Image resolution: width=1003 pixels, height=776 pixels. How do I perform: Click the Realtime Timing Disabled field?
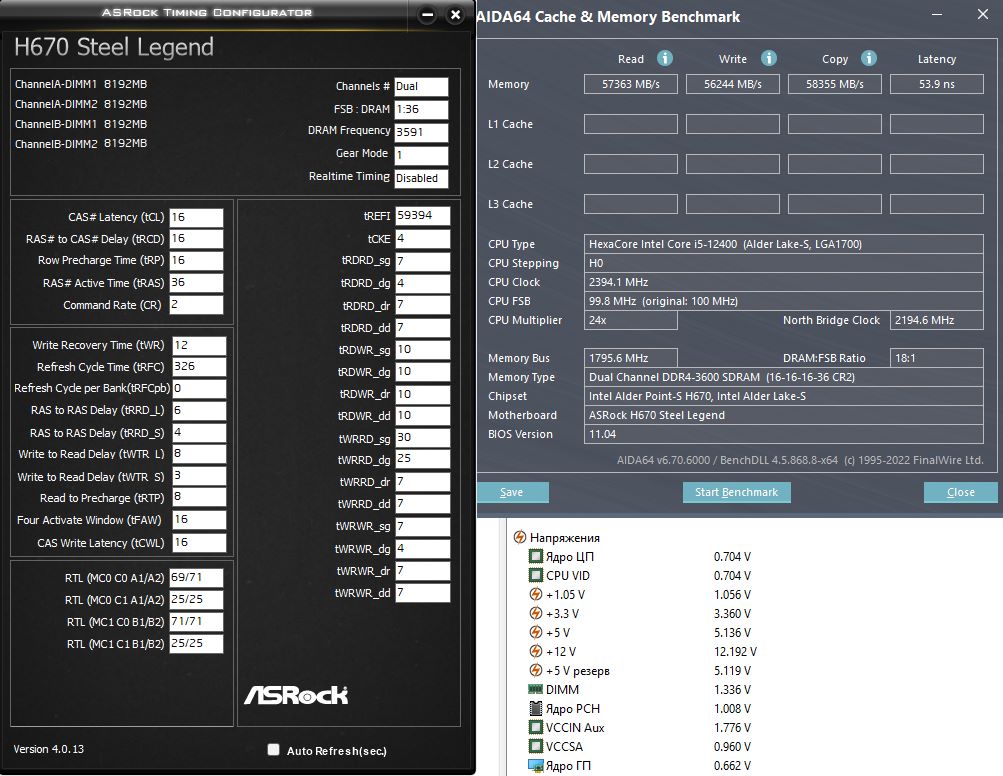click(x=421, y=178)
